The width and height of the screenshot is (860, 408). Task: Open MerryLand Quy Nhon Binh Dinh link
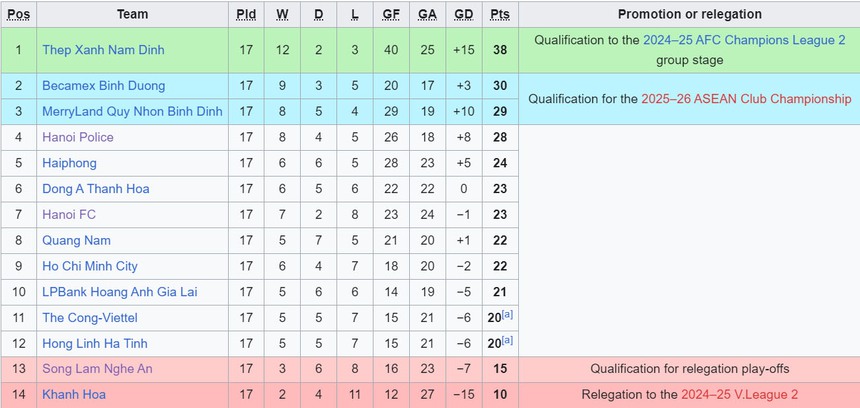pos(132,112)
